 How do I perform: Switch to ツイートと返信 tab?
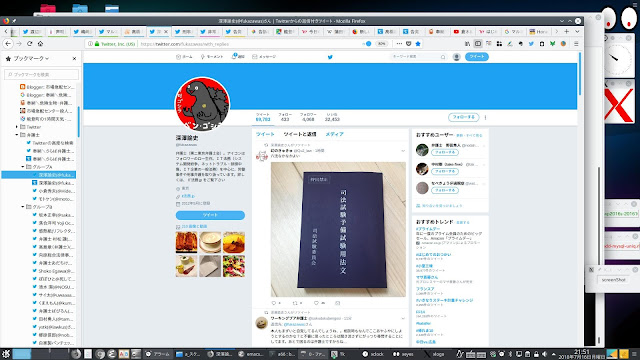(300, 134)
